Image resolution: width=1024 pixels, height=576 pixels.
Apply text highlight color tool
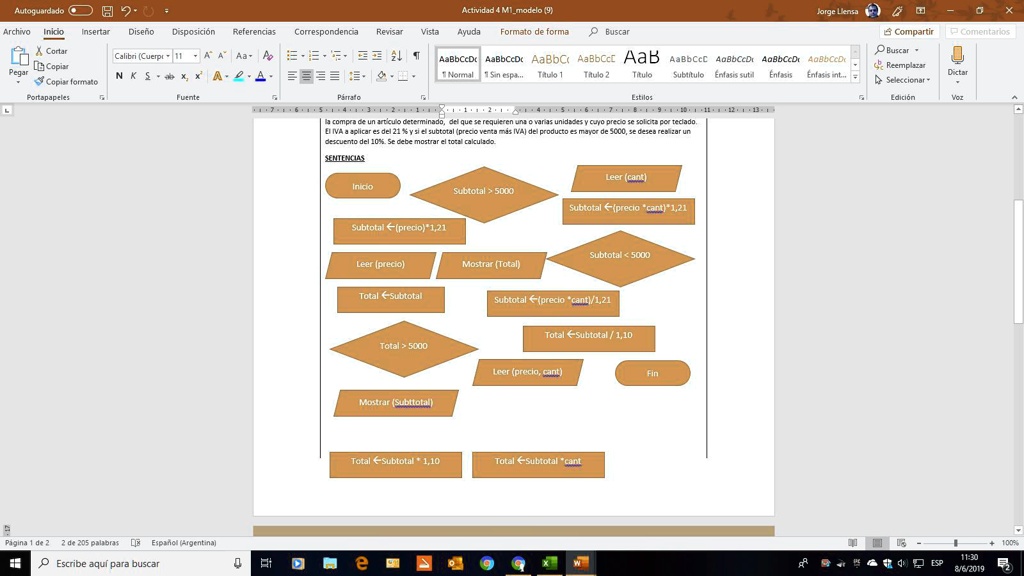click(x=237, y=75)
